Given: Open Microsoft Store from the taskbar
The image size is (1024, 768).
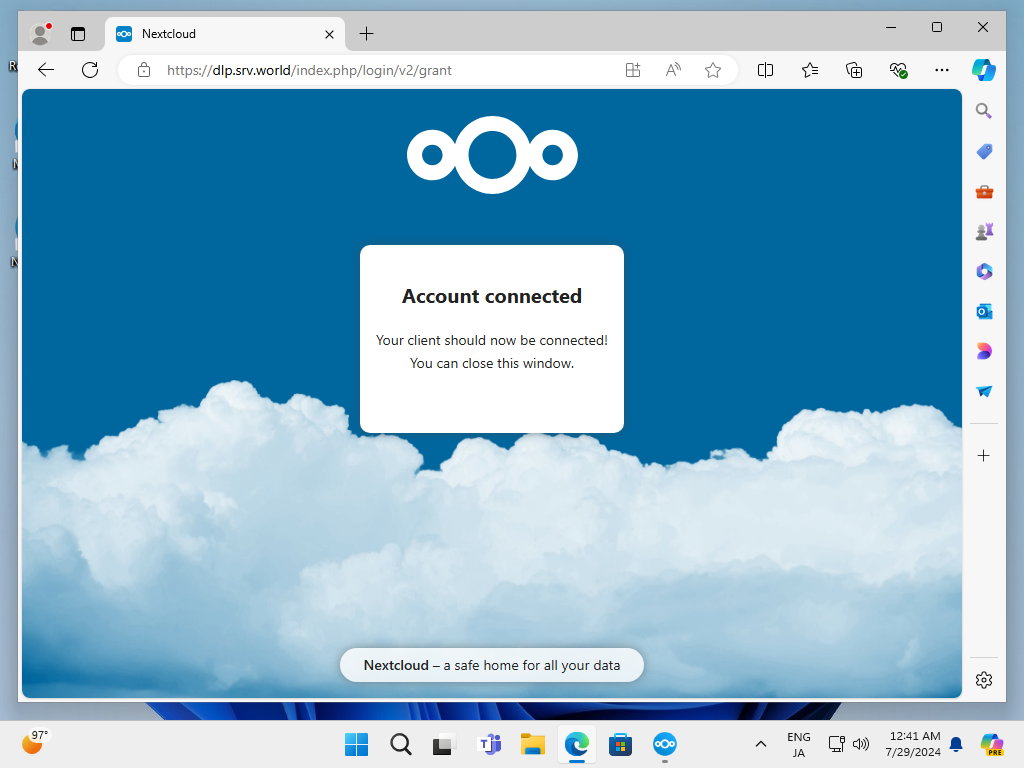Looking at the screenshot, I should (620, 744).
